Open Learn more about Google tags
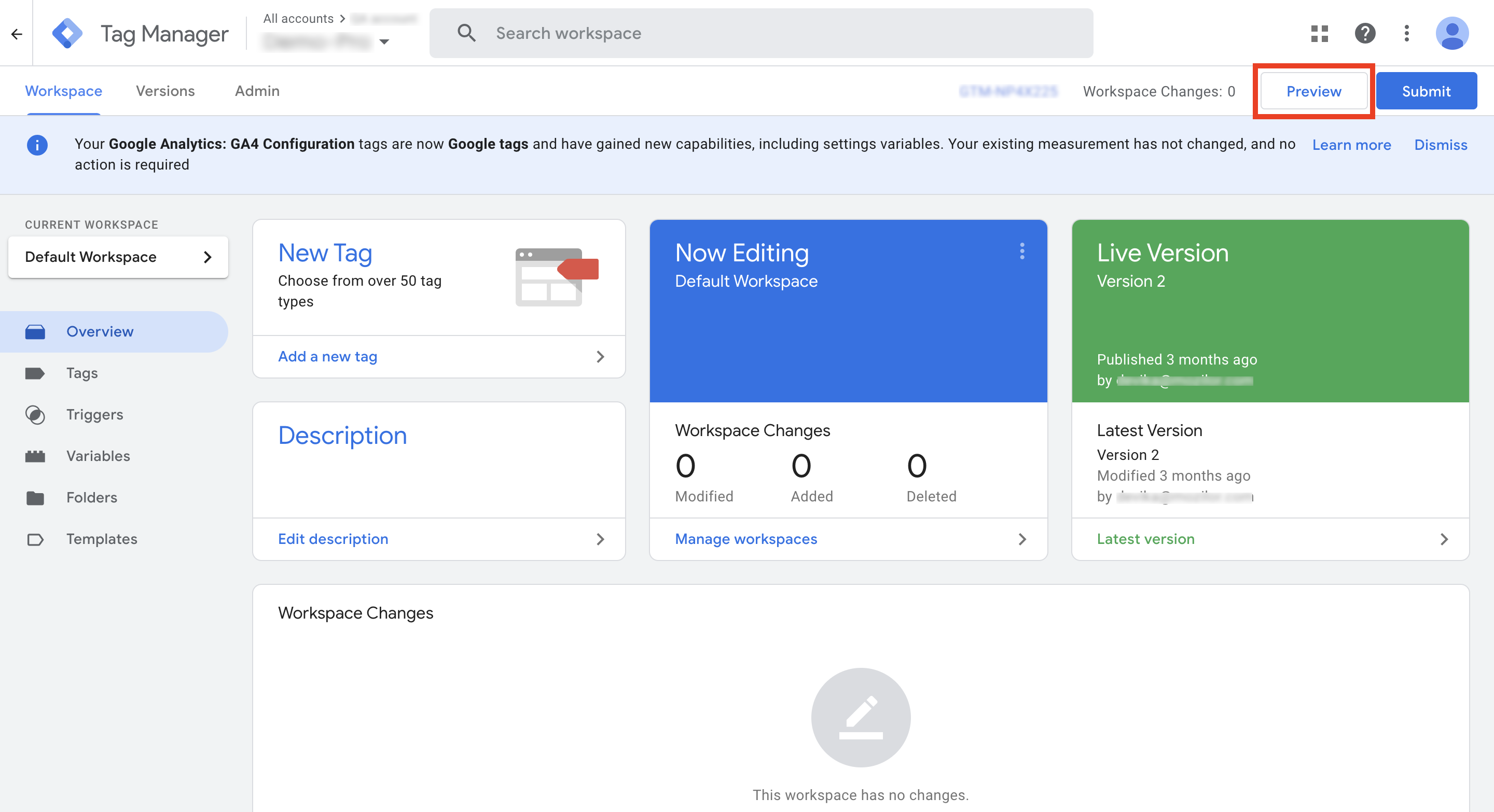The width and height of the screenshot is (1494, 812). click(x=1351, y=145)
